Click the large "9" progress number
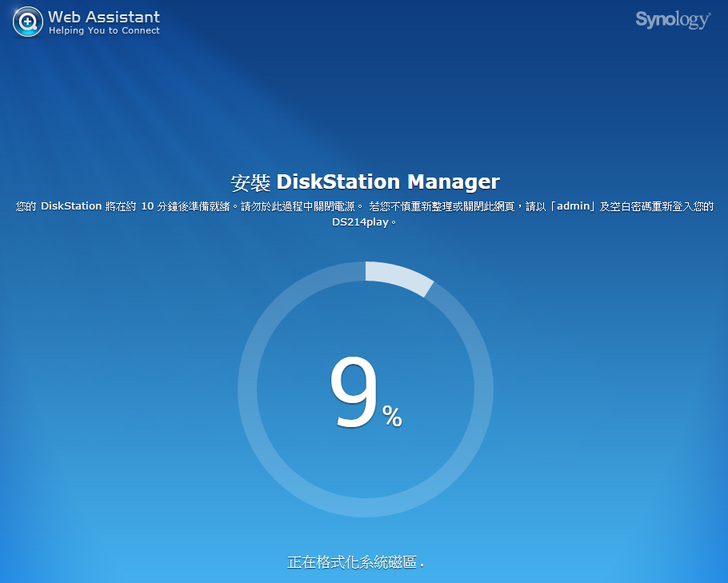728x583 pixels. point(353,393)
